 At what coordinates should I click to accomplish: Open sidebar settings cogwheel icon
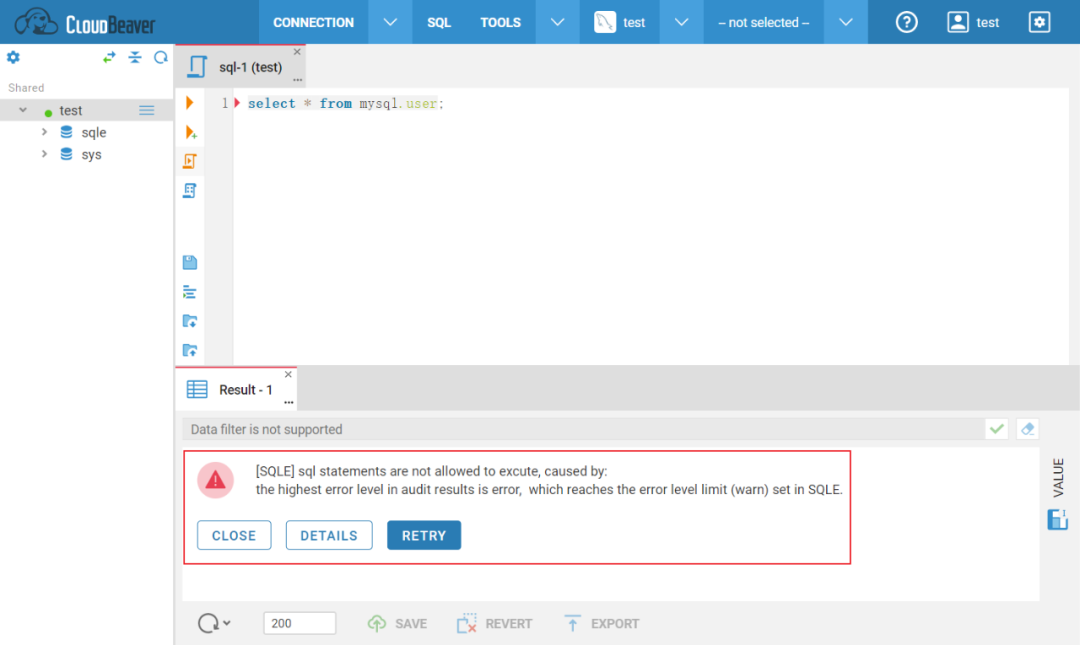point(13,57)
